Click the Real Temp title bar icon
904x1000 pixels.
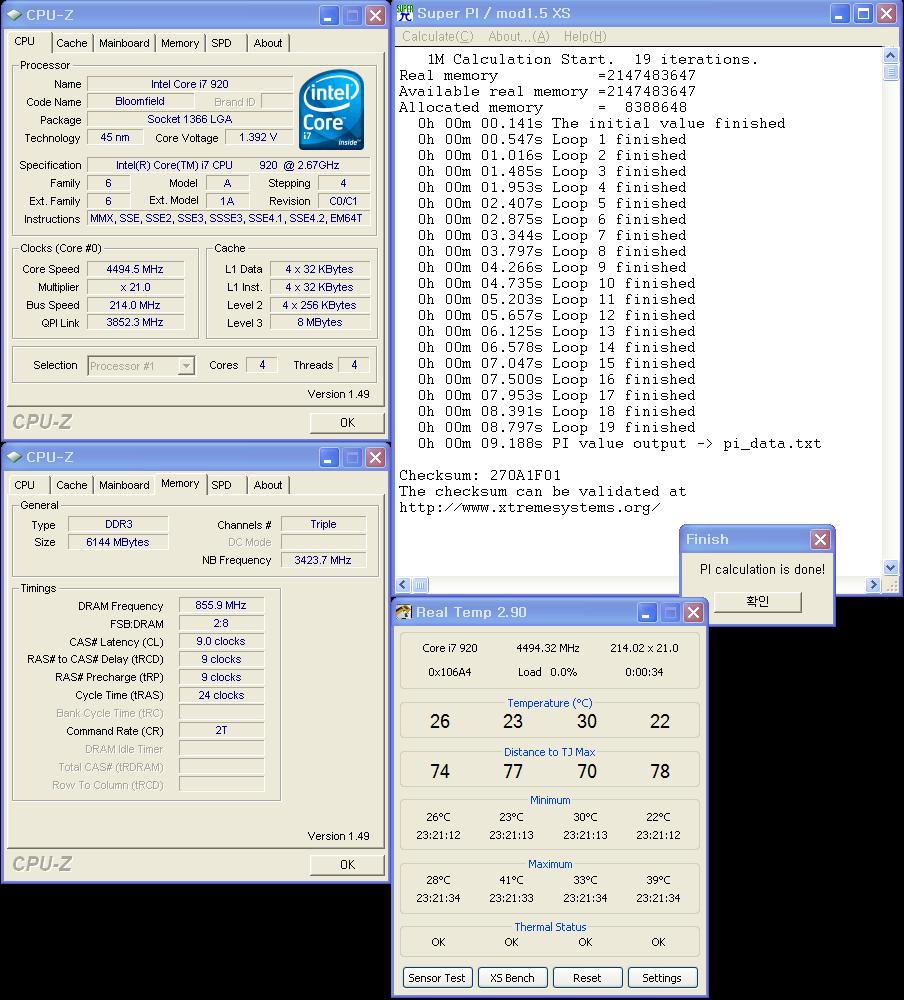403,612
